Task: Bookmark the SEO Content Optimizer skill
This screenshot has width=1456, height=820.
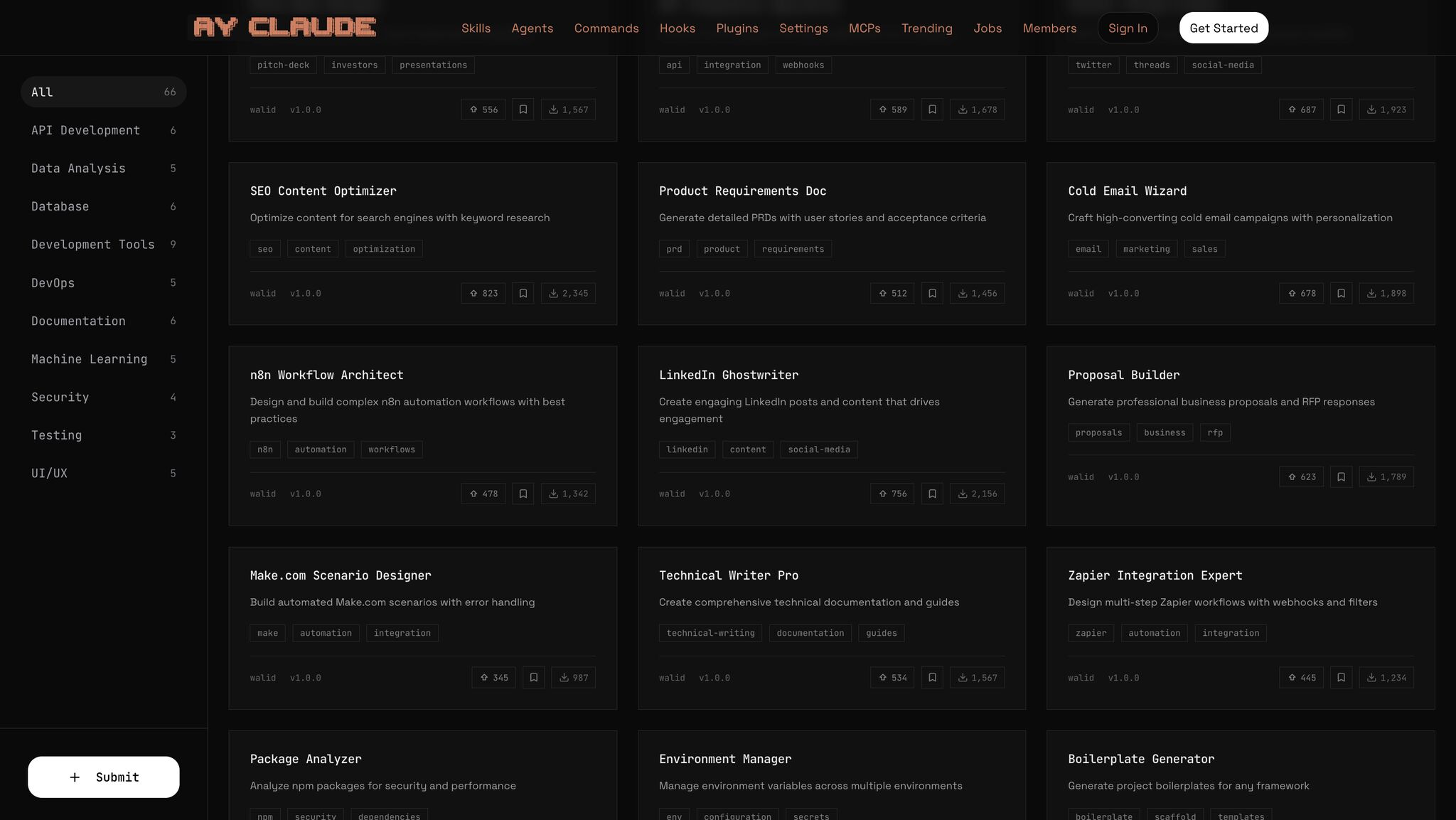Action: [x=523, y=293]
